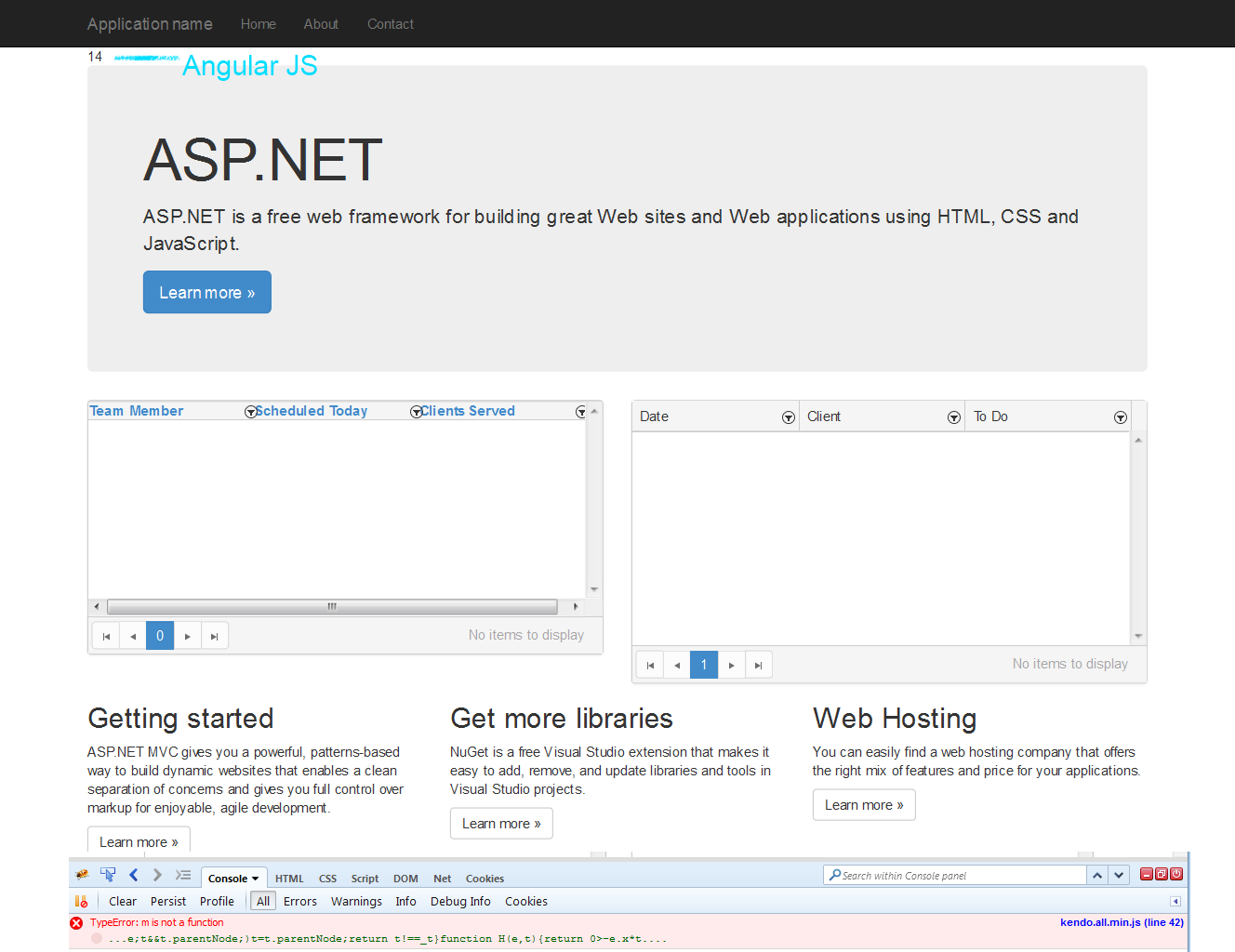1235x952 pixels.
Task: Open filter for Clients Served column
Action: tap(580, 412)
